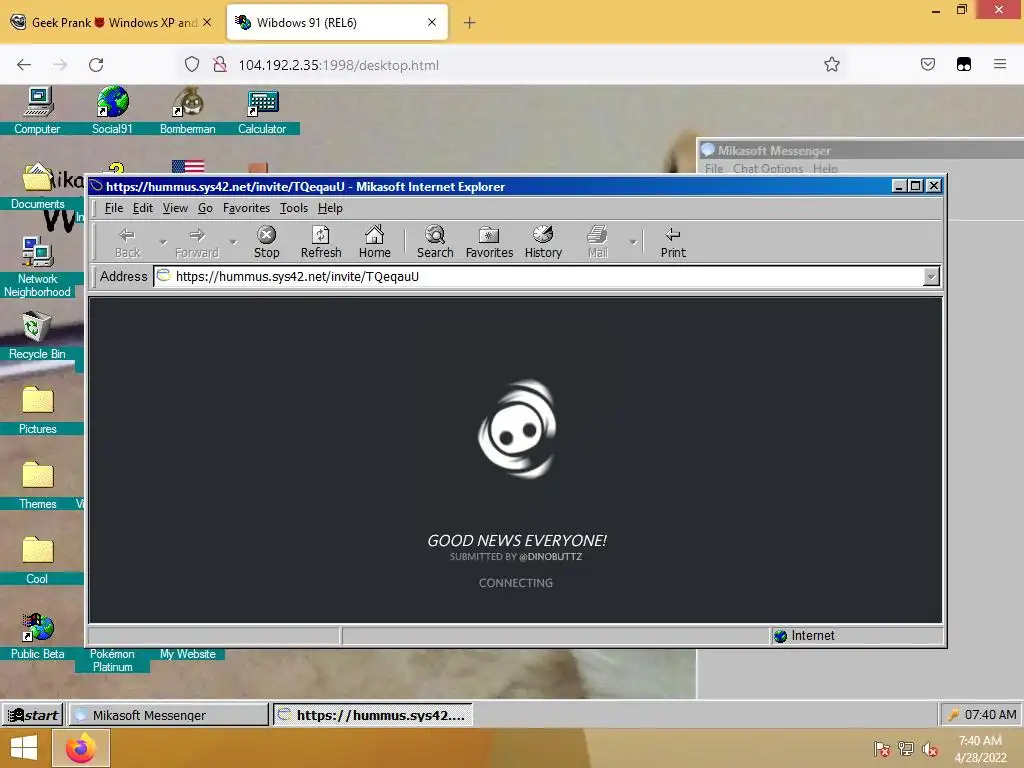This screenshot has width=1024, height=768.
Task: Click the Internet Explorer address field
Action: [x=539, y=277]
